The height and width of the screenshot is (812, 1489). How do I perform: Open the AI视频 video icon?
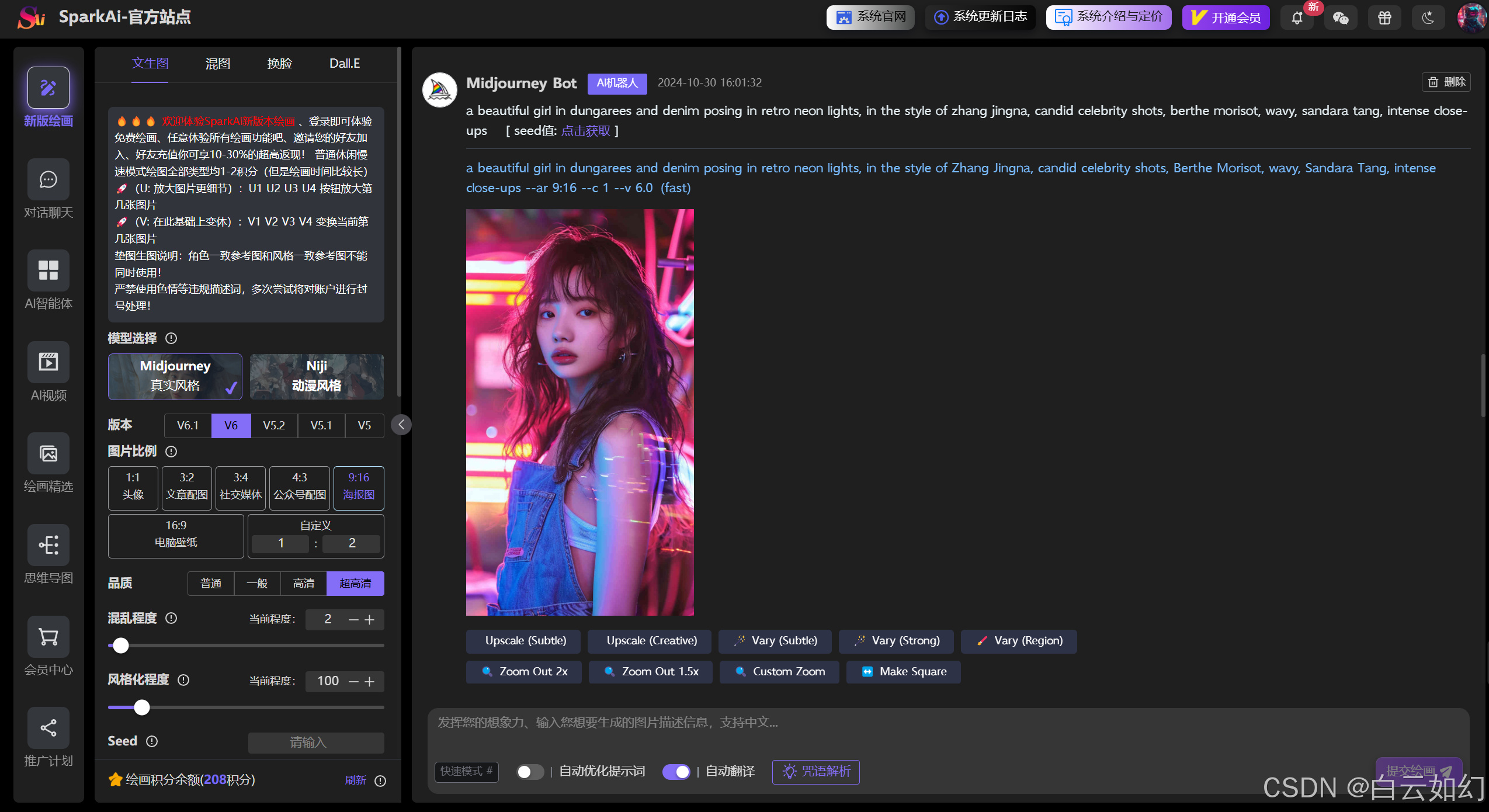click(48, 362)
